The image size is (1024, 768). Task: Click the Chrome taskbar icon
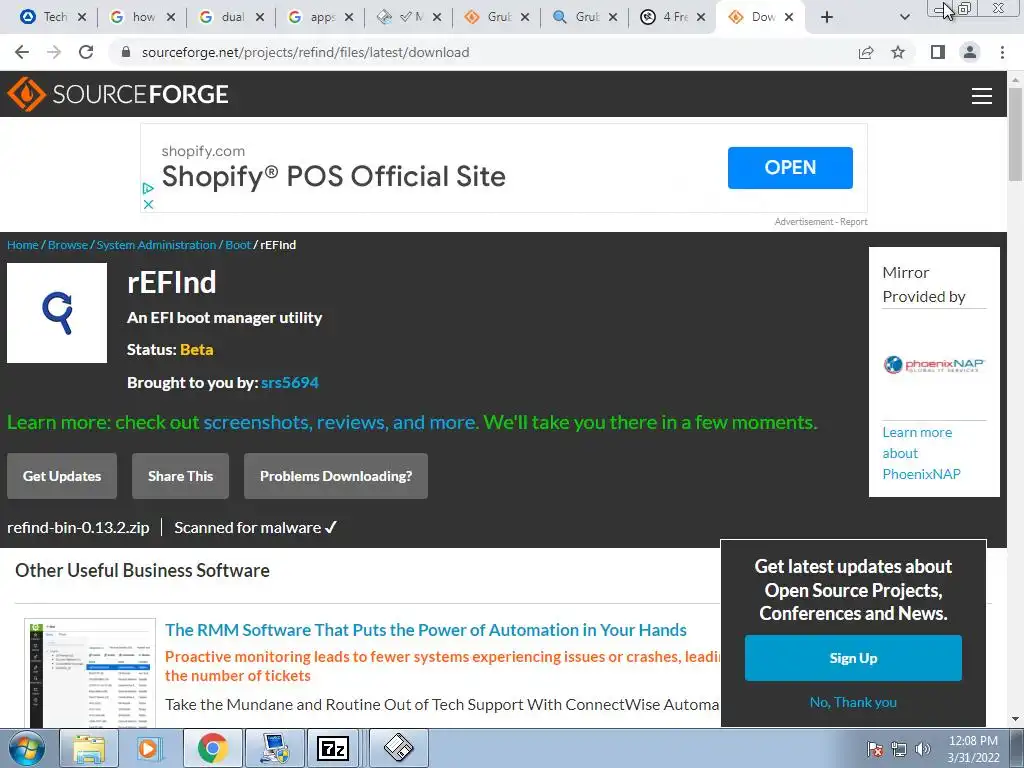(x=212, y=748)
